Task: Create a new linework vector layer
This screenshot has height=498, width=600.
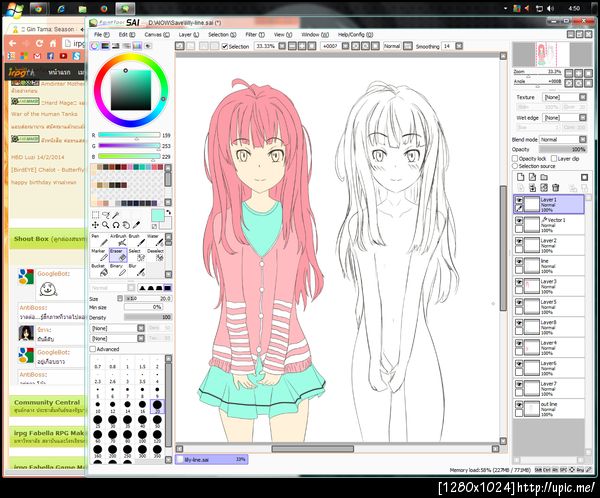Action: pos(532,177)
